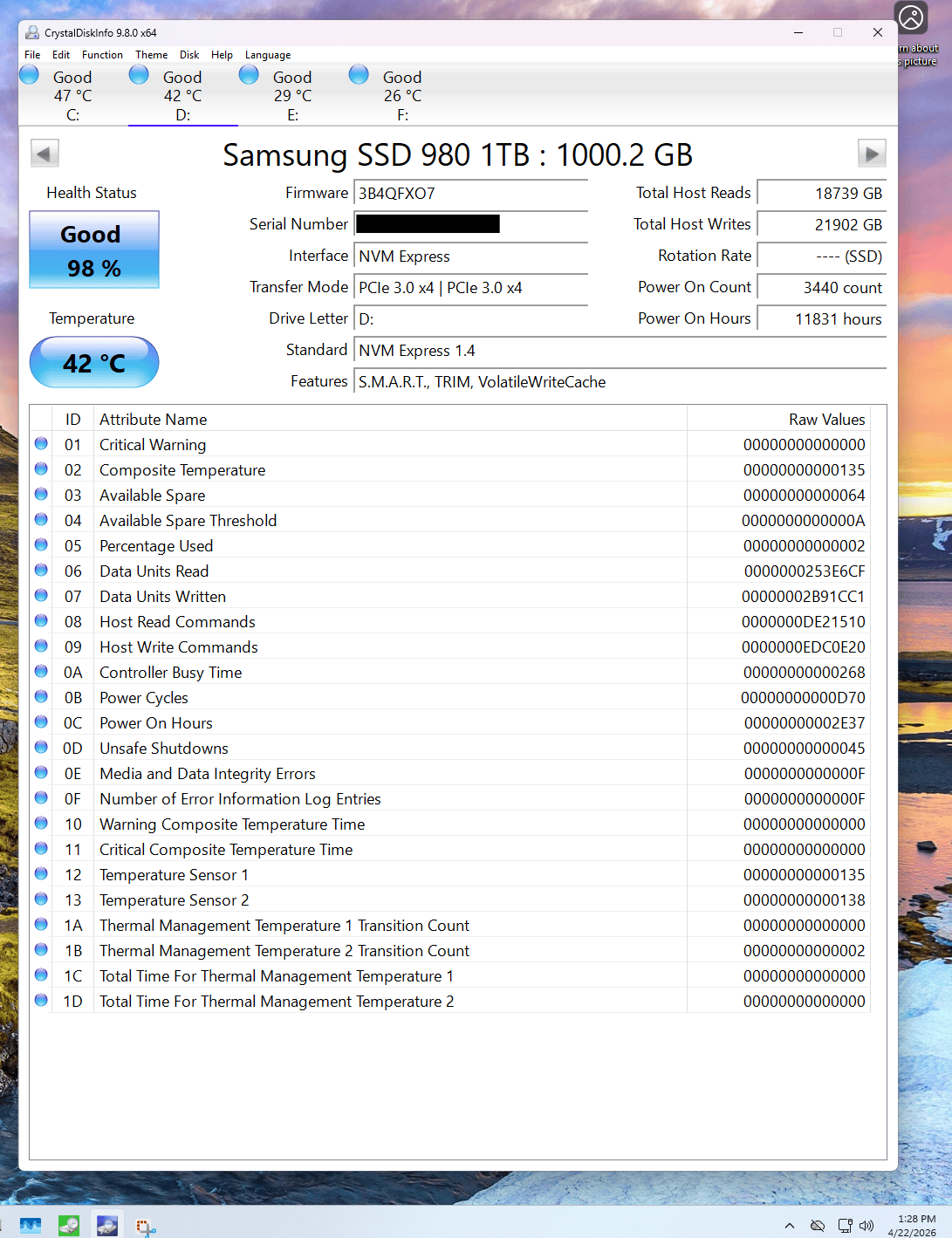Open the Disk menu
The height and width of the screenshot is (1238, 952).
189,55
